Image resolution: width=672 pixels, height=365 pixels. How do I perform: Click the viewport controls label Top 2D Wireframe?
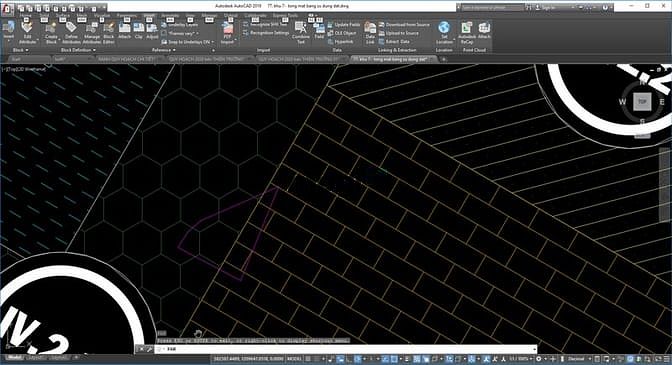(24, 69)
